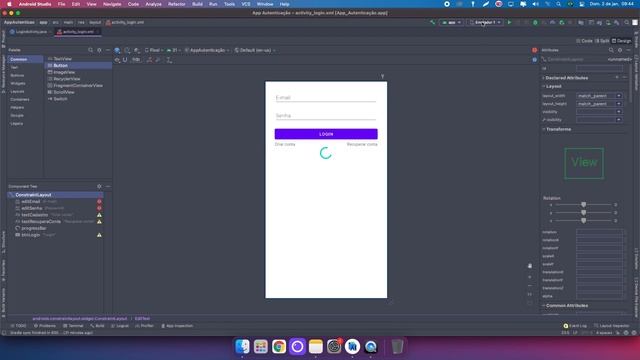Click the LOGIN button in design preview

click(x=326, y=134)
